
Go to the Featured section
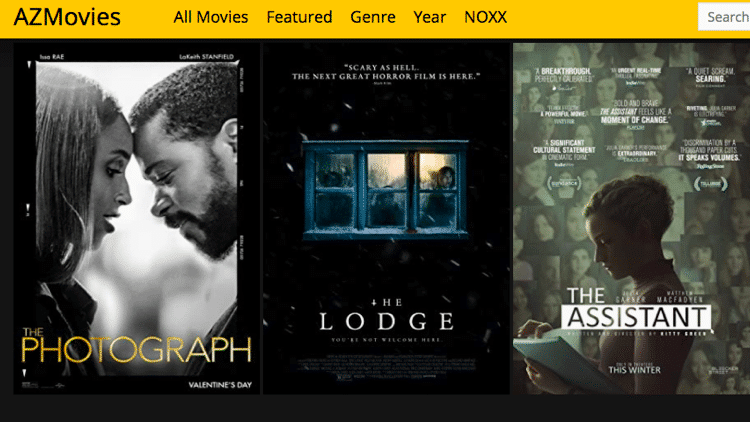[299, 17]
